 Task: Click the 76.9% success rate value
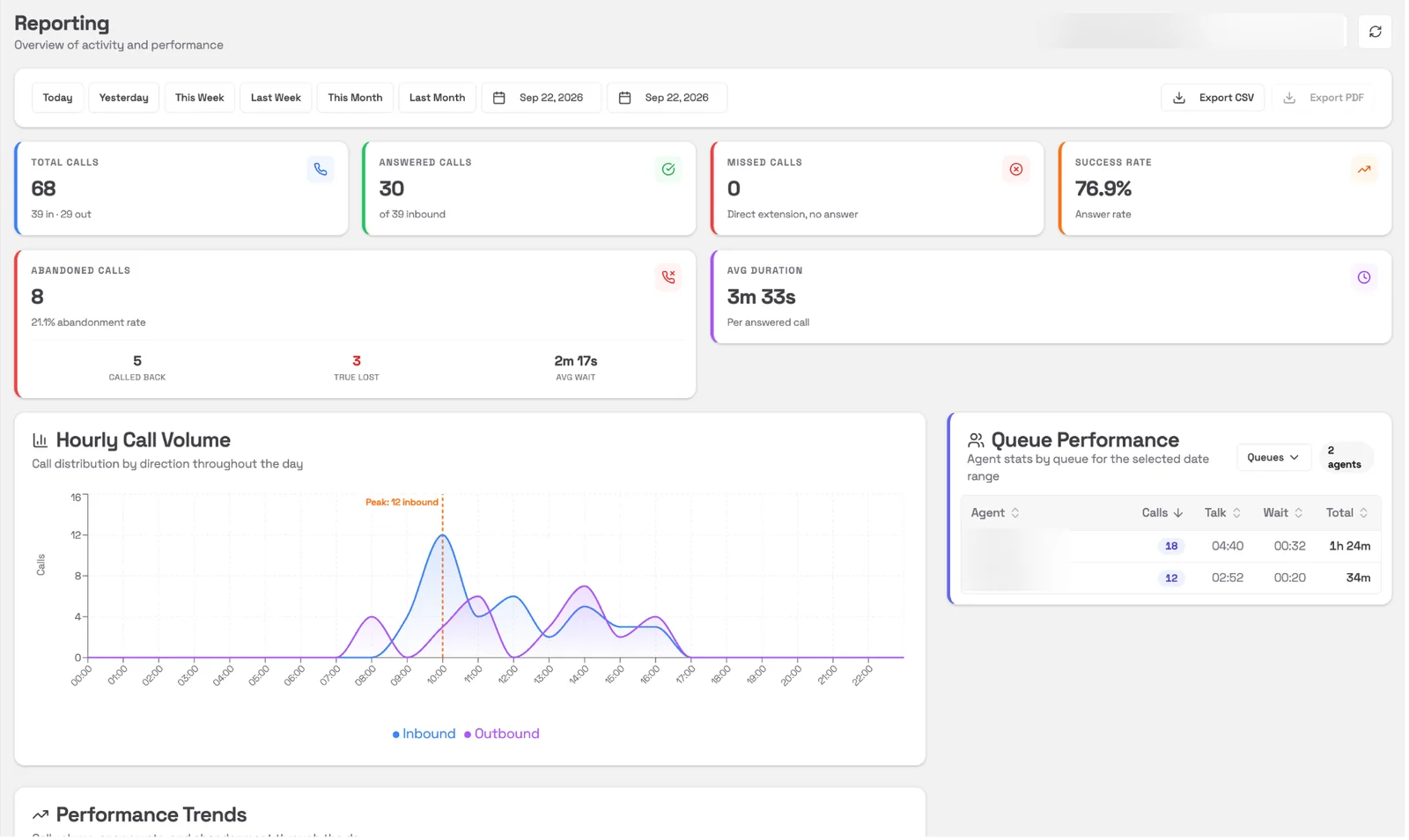[x=1103, y=188]
